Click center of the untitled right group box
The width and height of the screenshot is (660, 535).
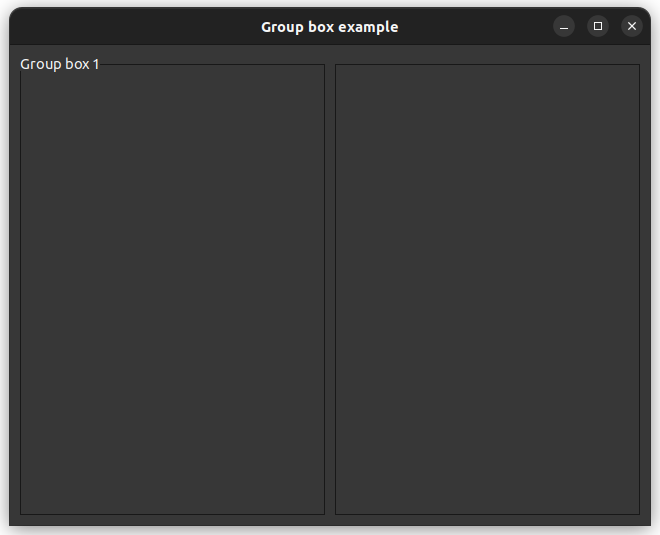click(x=487, y=290)
